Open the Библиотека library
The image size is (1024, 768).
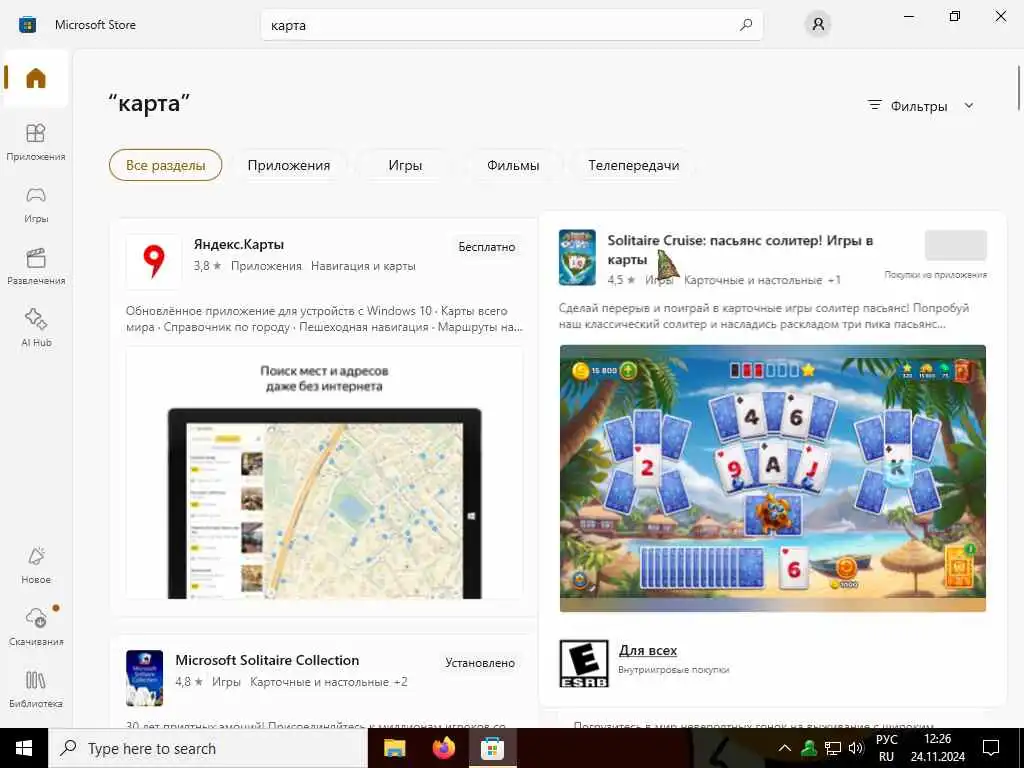(x=35, y=689)
